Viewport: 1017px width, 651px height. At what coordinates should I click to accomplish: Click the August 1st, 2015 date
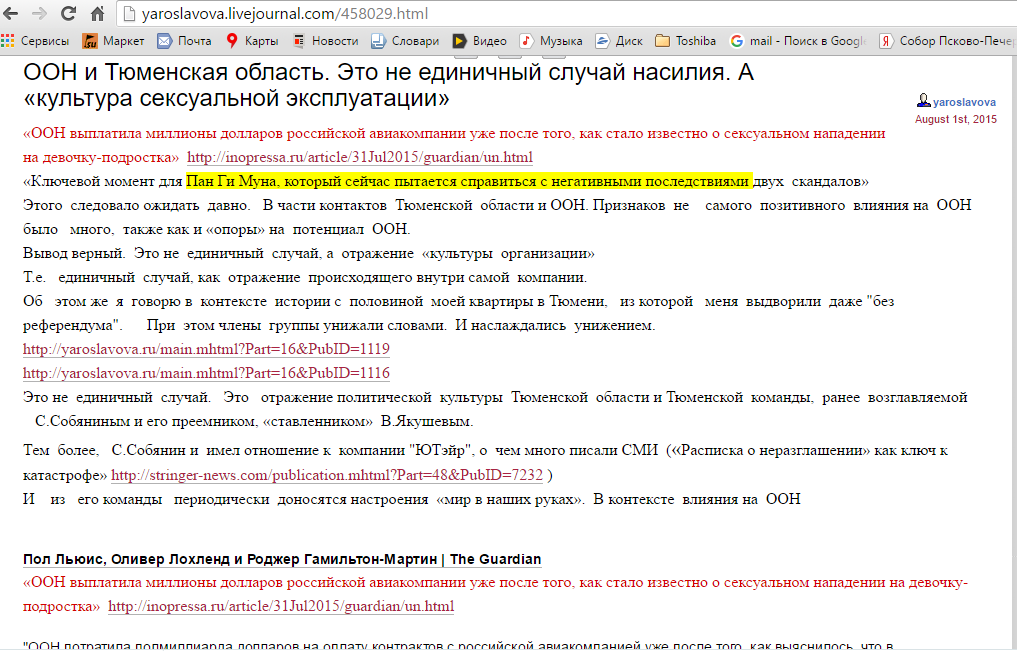click(x=955, y=119)
